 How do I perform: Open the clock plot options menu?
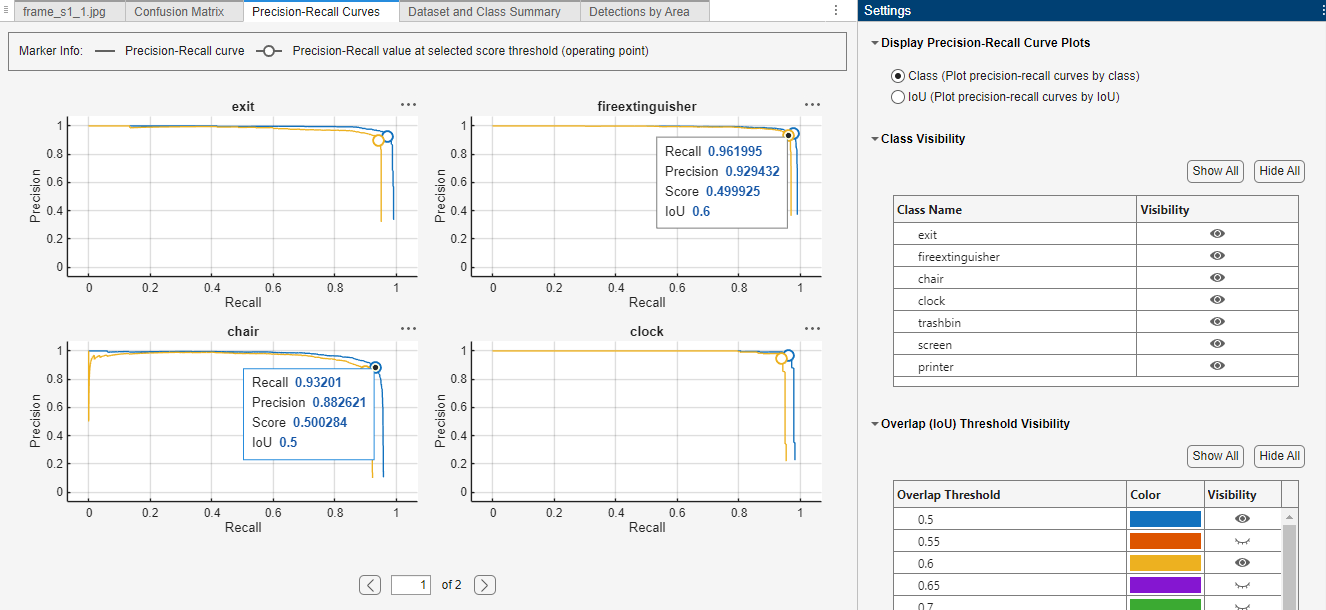click(811, 329)
